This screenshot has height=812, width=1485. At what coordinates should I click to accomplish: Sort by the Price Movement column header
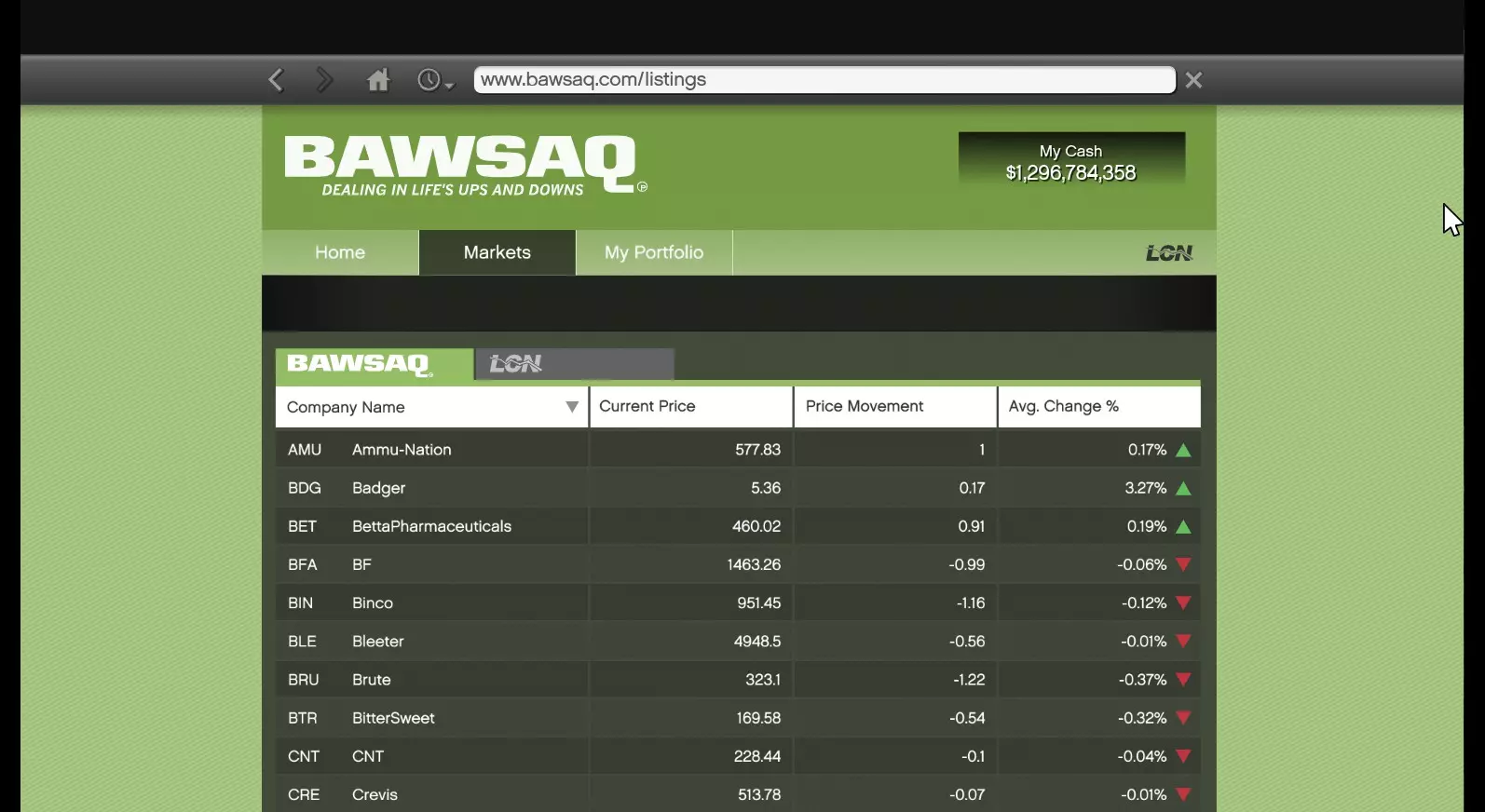point(895,407)
